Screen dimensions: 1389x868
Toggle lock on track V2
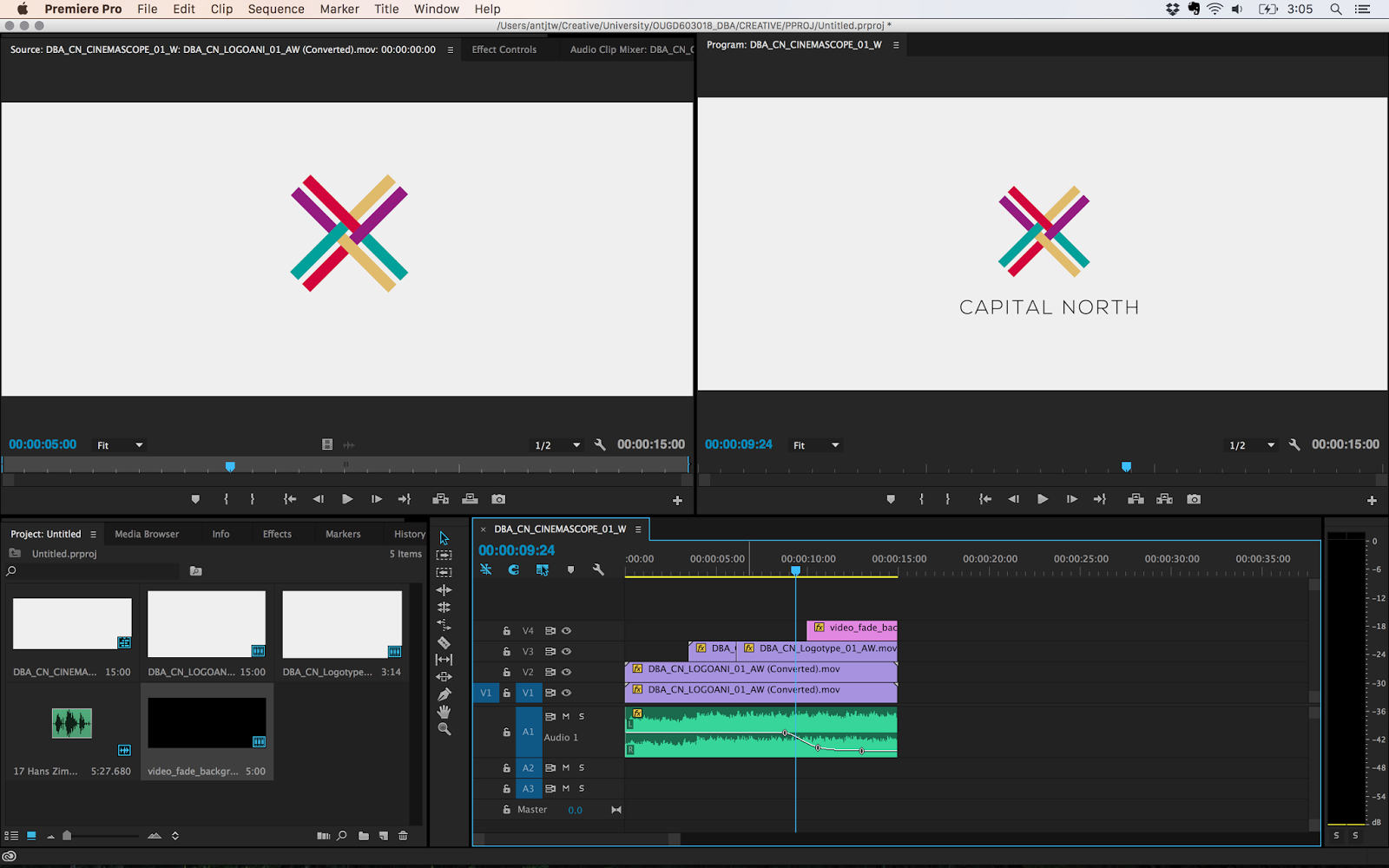tap(507, 673)
